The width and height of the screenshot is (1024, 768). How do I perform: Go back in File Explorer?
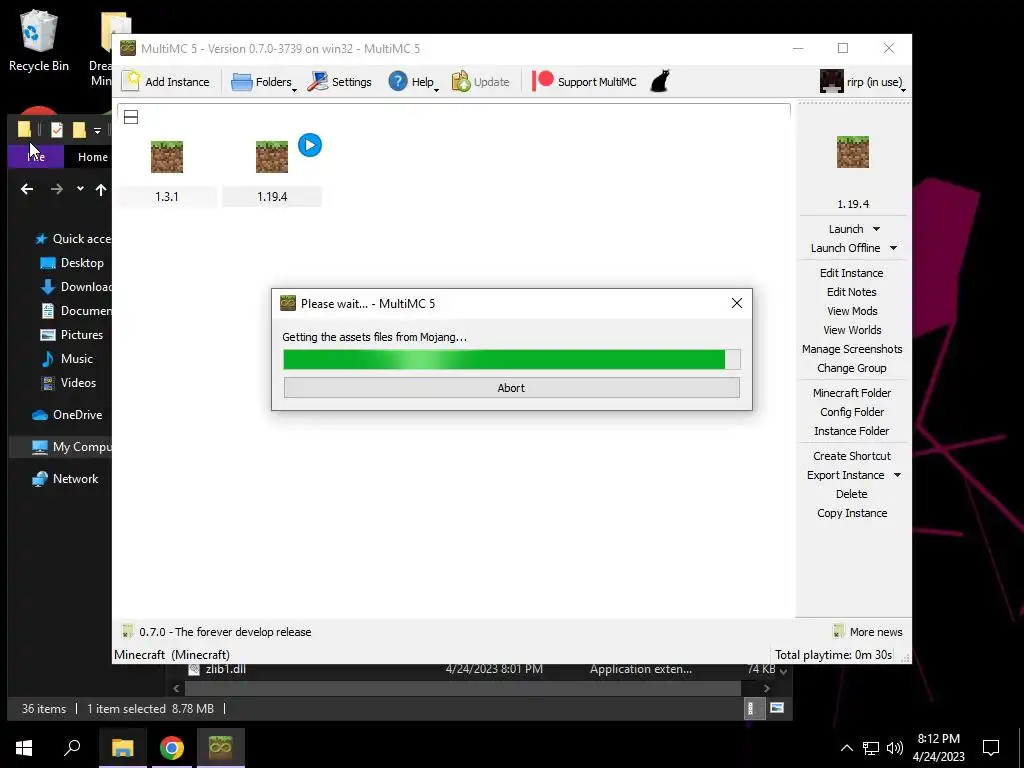pos(27,189)
